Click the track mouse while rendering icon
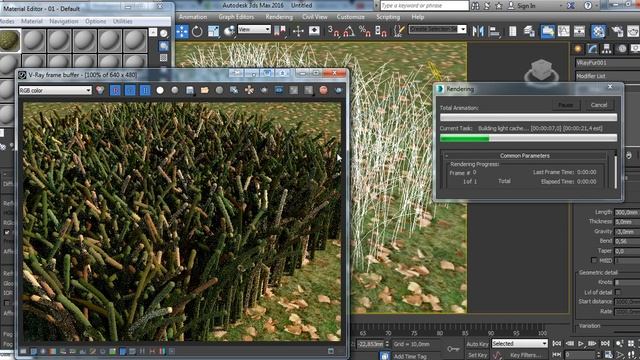Image resolution: width=640 pixels, height=360 pixels. tap(249, 90)
